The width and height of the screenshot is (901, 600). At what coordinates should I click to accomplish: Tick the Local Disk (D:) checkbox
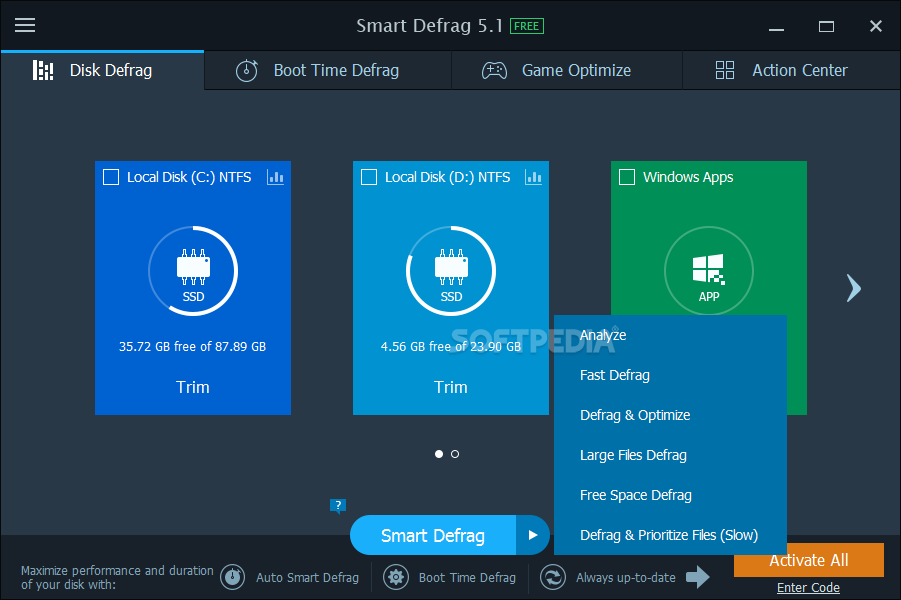pos(369,177)
